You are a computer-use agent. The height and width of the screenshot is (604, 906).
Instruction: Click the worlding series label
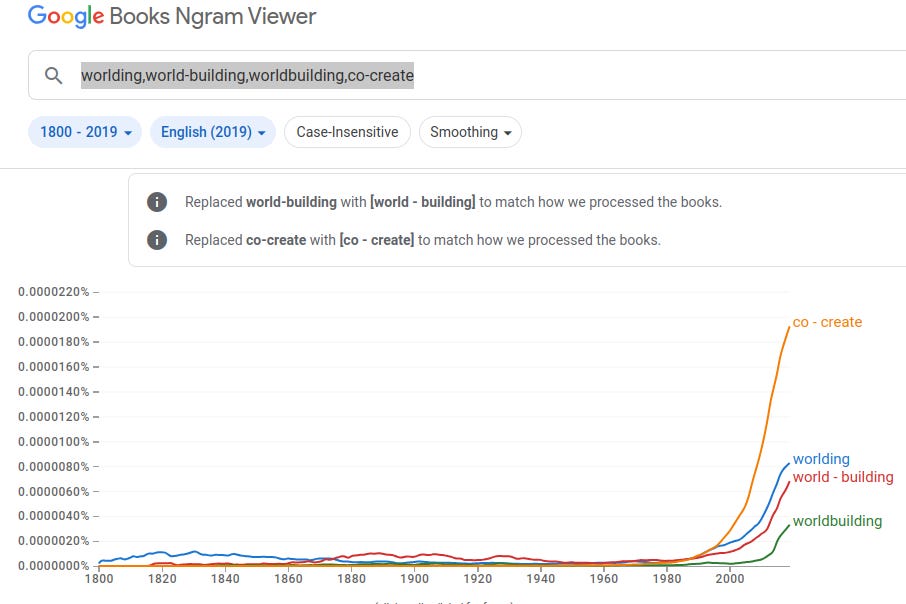click(x=821, y=459)
